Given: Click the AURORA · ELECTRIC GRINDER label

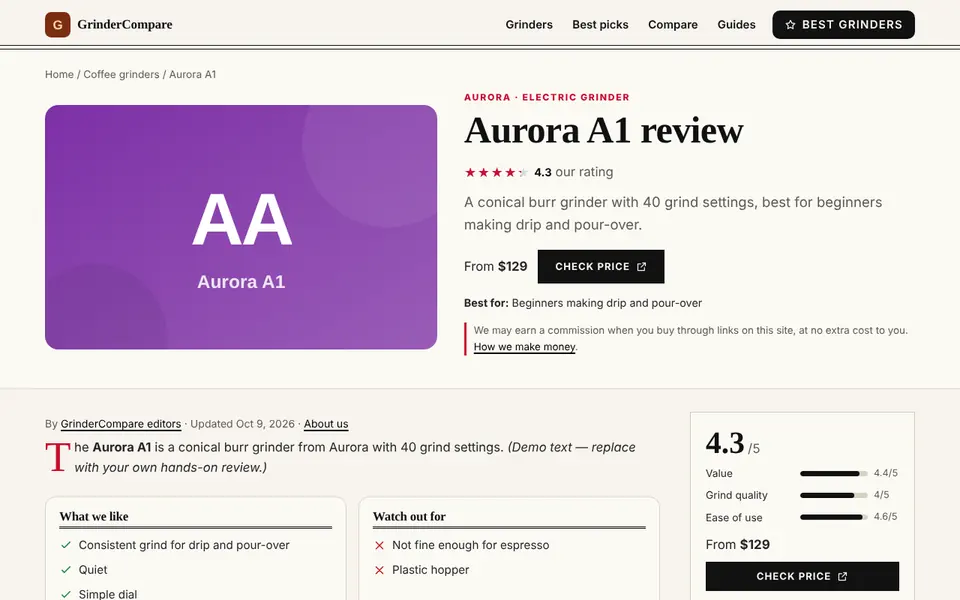Looking at the screenshot, I should click(x=547, y=97).
